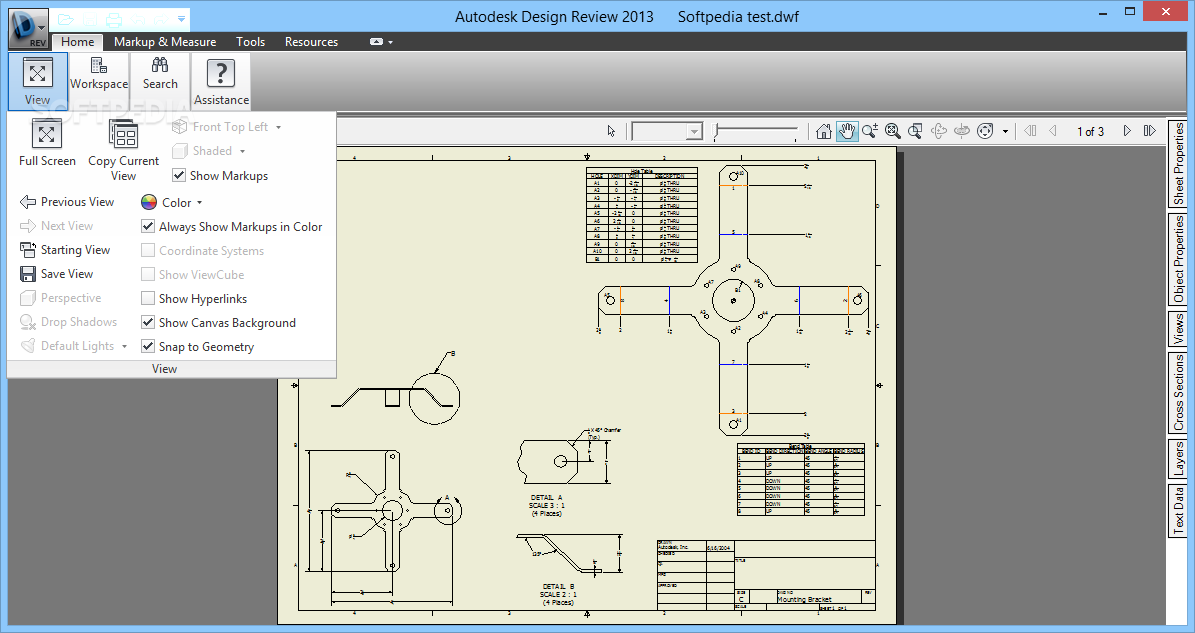Uncheck Show Markups checkbox

pyautogui.click(x=179, y=176)
